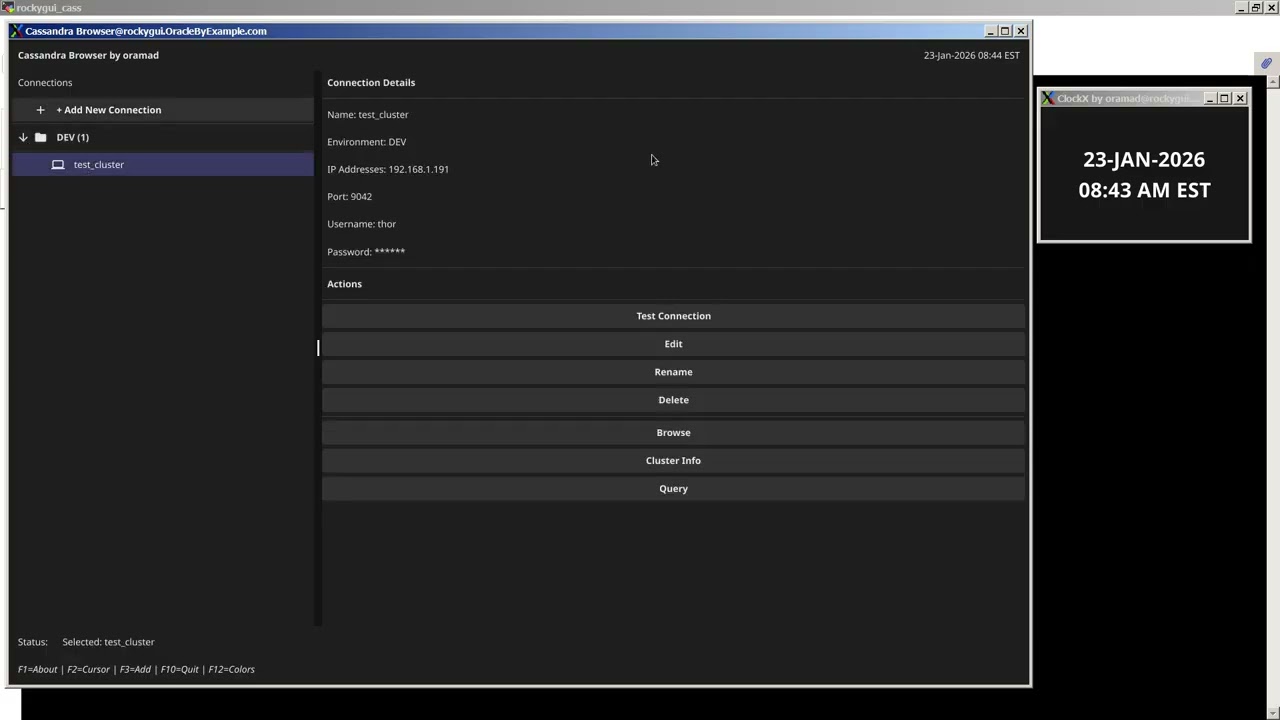Click the Test Connection button

673,316
